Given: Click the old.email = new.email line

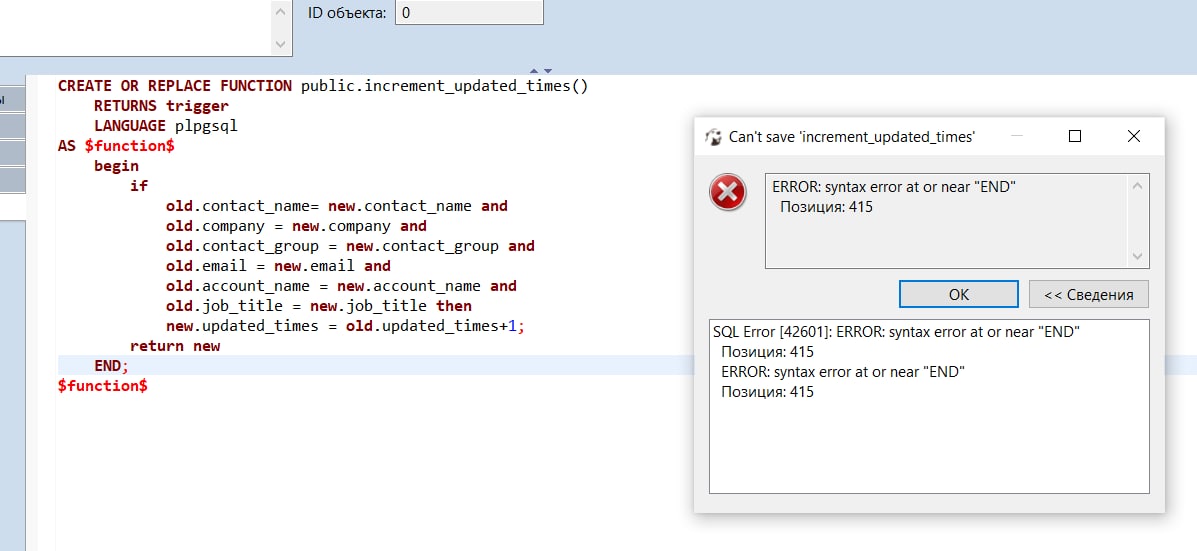Looking at the screenshot, I should pos(278,266).
